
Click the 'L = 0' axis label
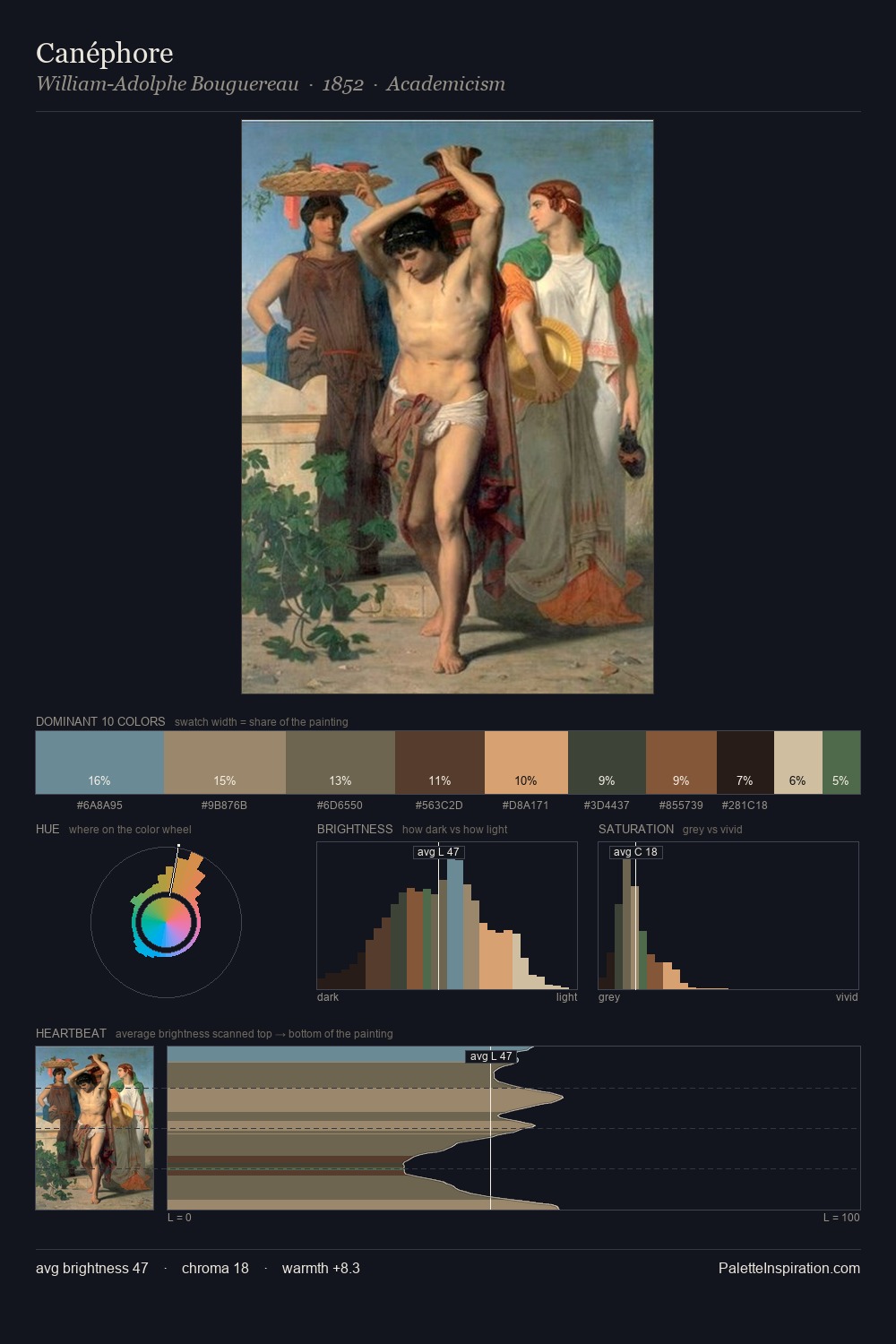(x=179, y=1218)
